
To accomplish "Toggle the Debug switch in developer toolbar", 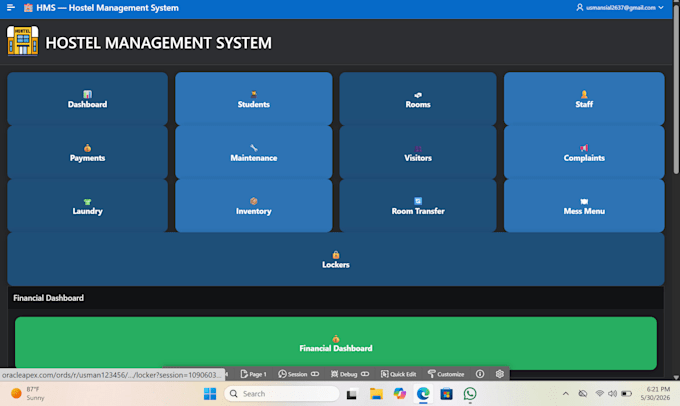I will tap(365, 374).
